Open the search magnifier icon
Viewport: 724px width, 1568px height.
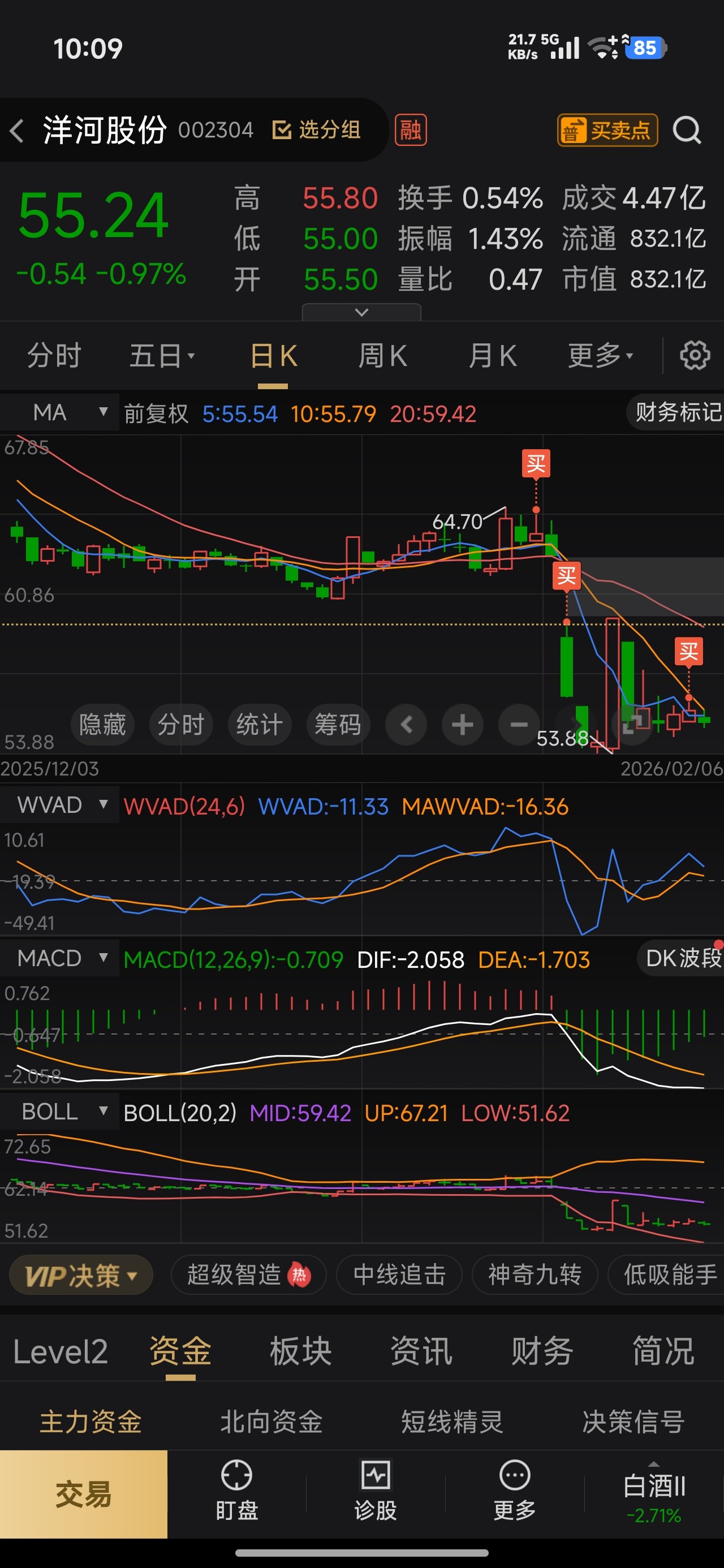coord(687,130)
